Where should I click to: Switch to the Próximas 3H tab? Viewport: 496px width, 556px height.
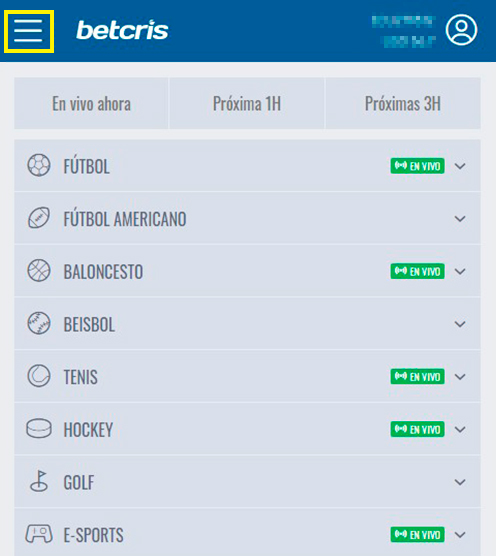403,104
